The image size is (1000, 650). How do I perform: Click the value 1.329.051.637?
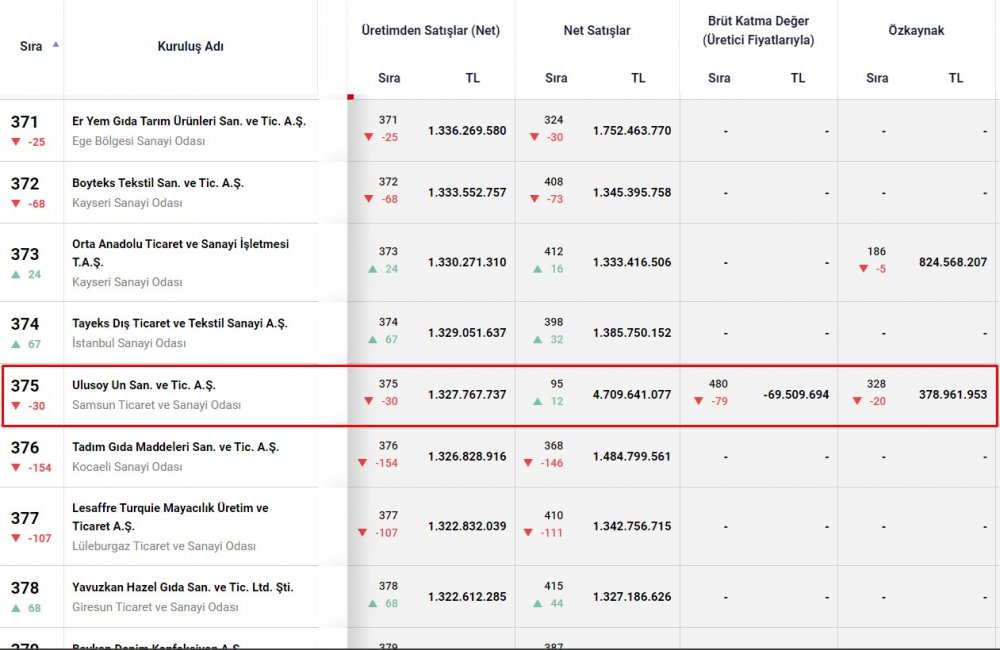467,332
